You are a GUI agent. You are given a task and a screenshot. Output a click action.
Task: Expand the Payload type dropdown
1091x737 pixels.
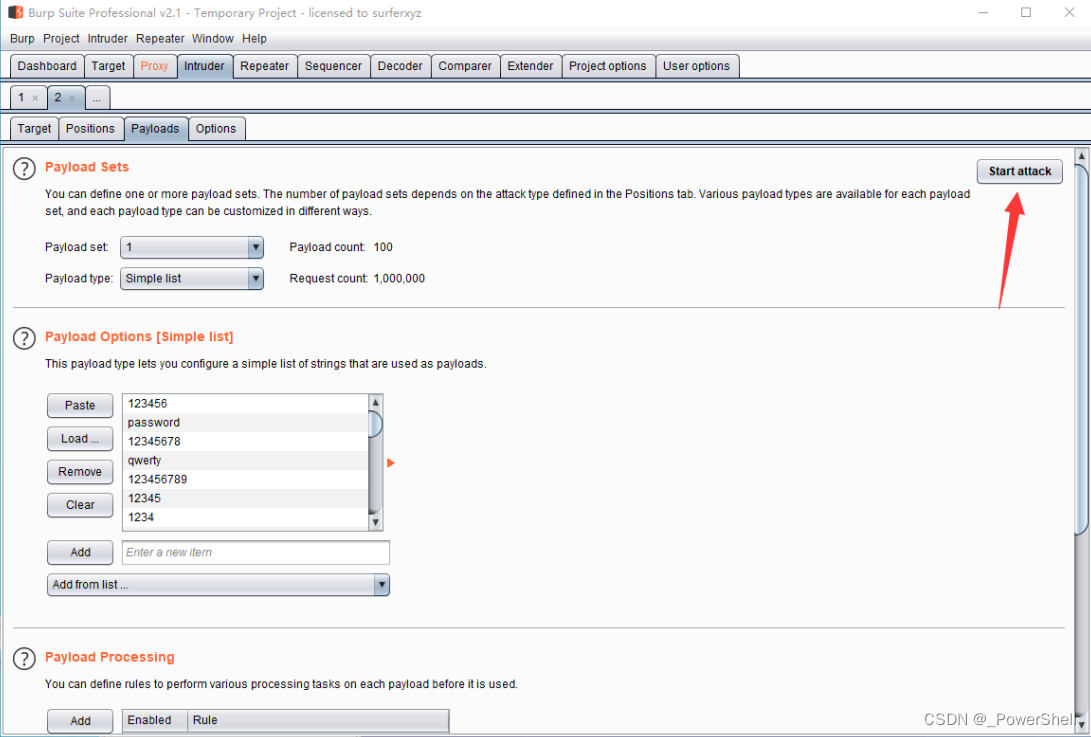(x=255, y=278)
